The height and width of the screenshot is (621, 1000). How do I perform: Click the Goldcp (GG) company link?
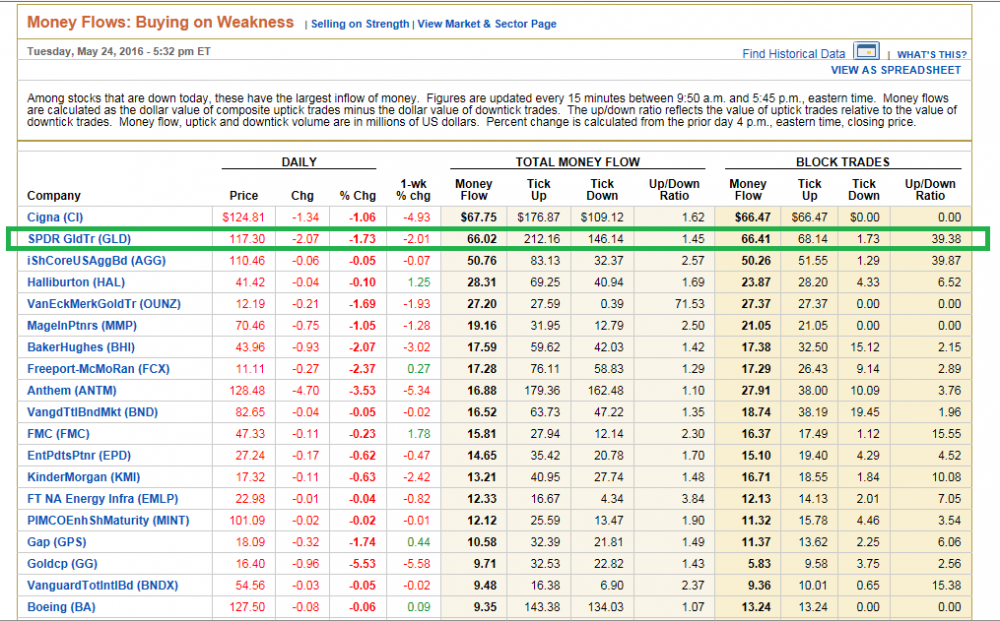62,564
